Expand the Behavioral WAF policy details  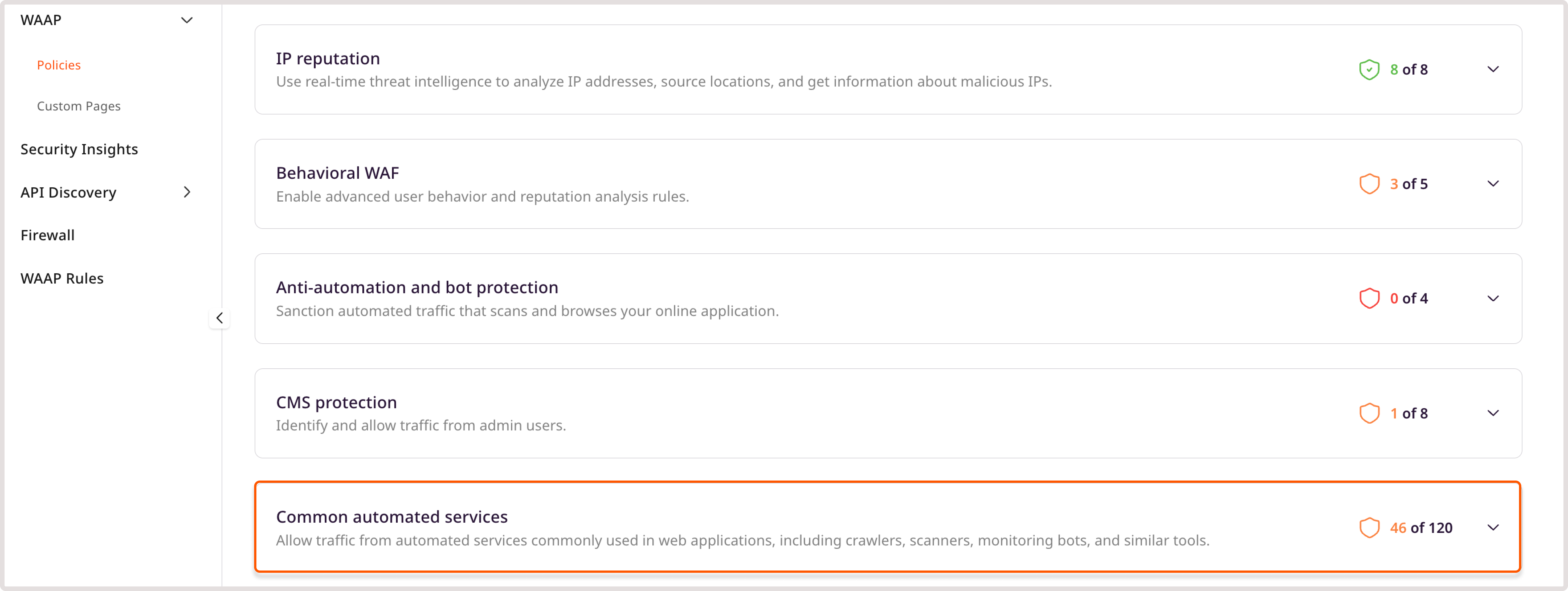pos(1493,184)
